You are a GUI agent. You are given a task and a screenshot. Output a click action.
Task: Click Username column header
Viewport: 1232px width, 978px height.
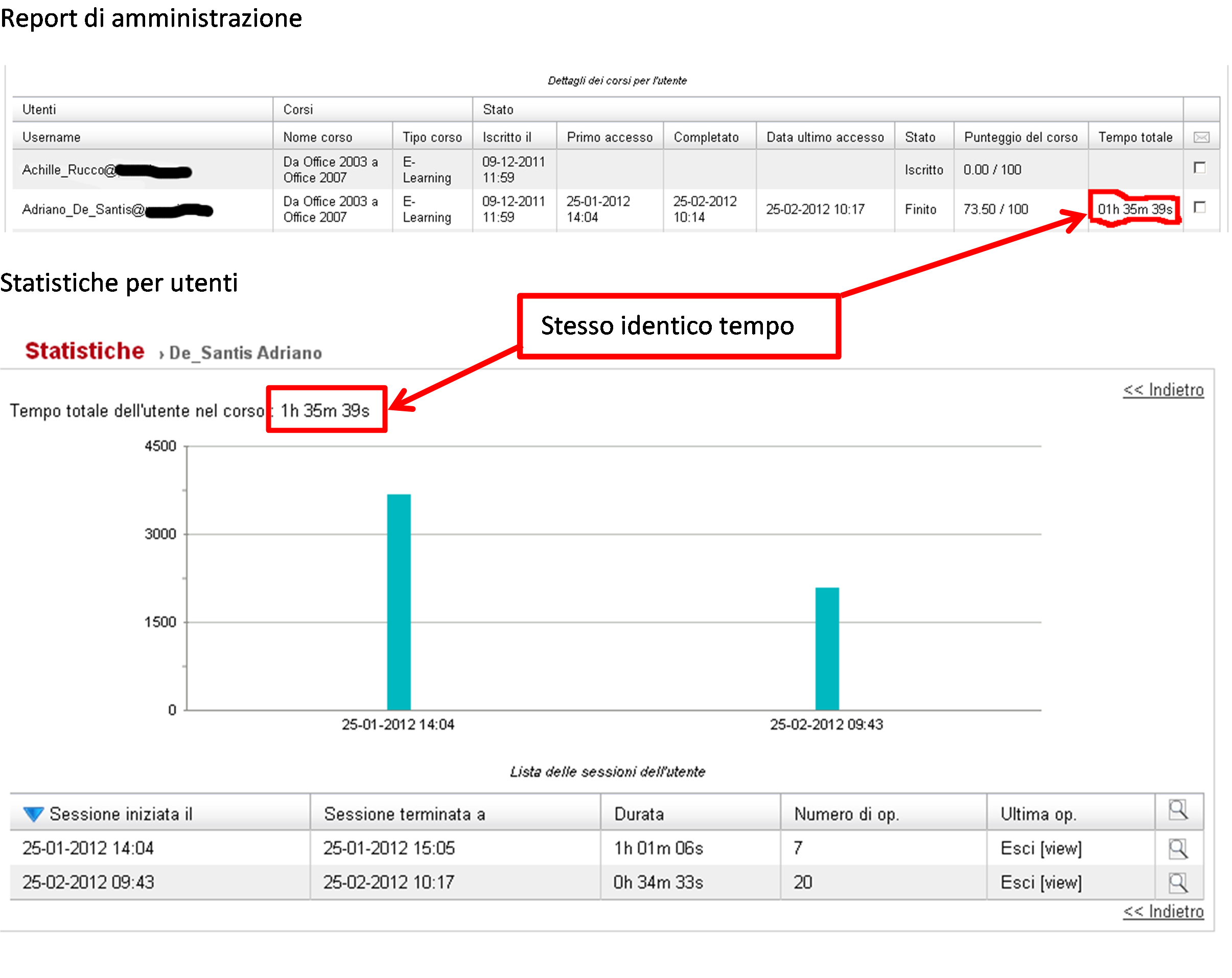(x=52, y=137)
